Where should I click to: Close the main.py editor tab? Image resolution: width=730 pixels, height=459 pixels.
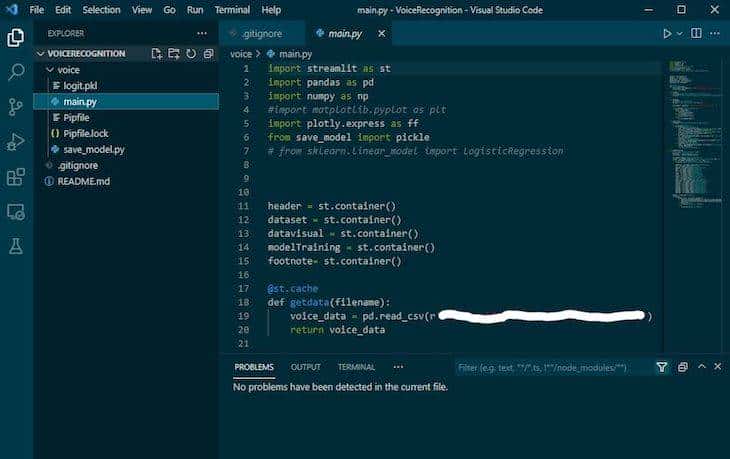381,34
